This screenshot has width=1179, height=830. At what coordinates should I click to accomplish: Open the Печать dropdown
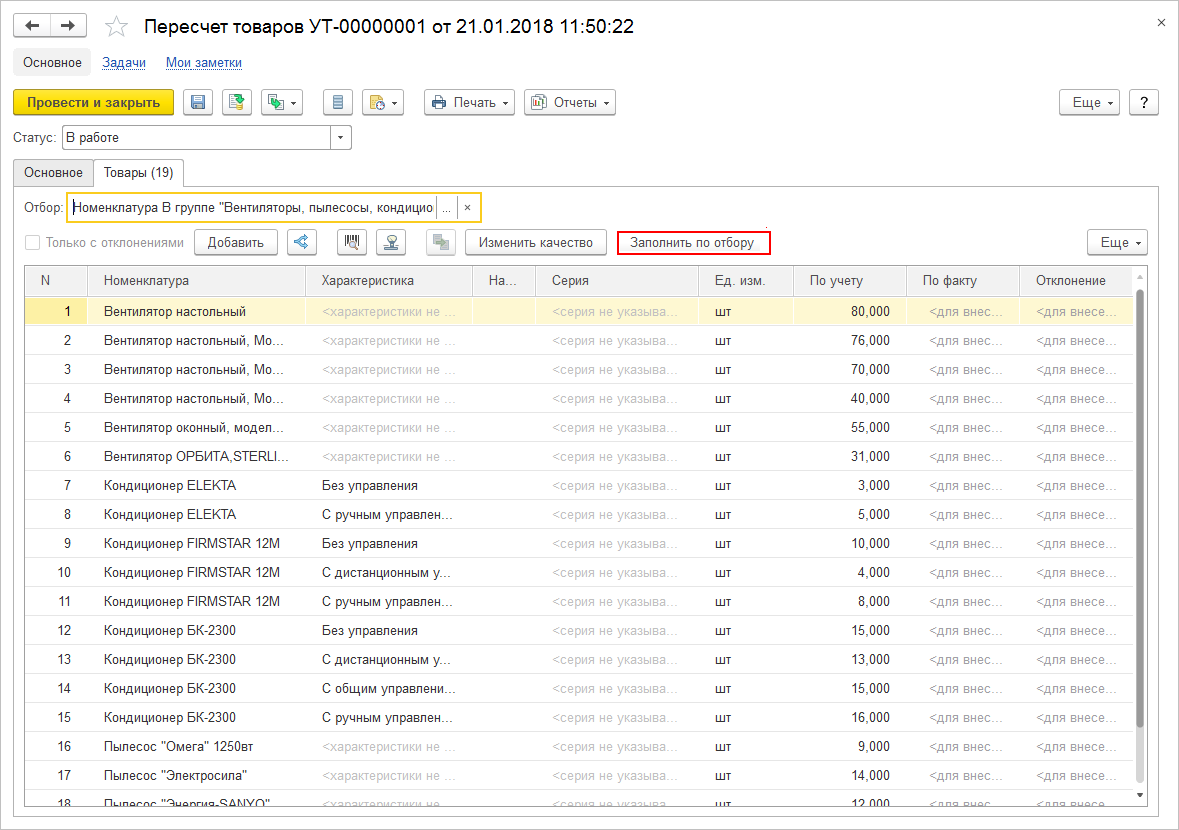point(469,102)
